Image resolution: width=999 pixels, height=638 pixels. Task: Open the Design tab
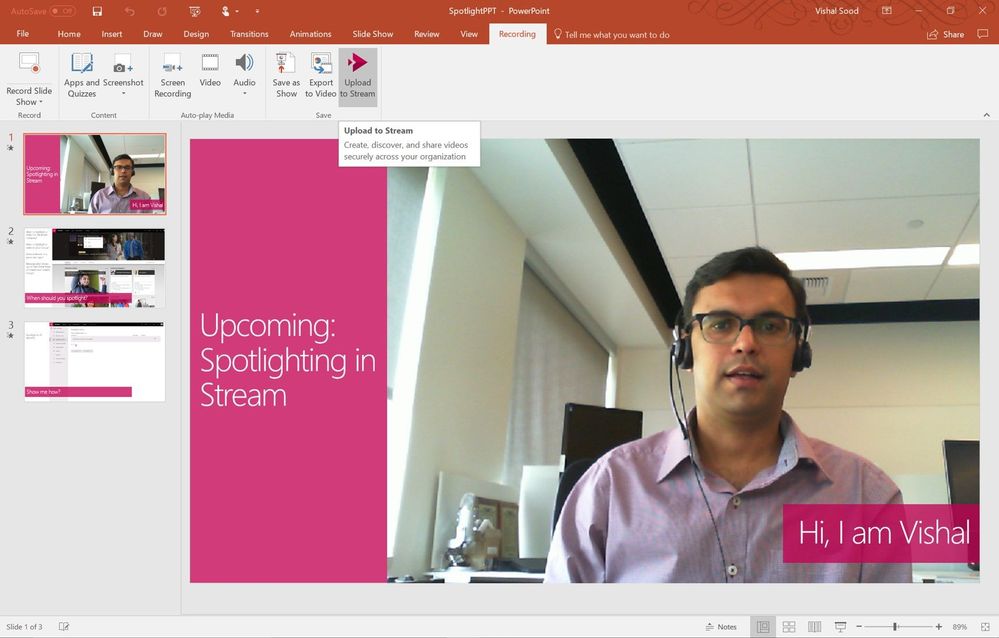click(196, 34)
